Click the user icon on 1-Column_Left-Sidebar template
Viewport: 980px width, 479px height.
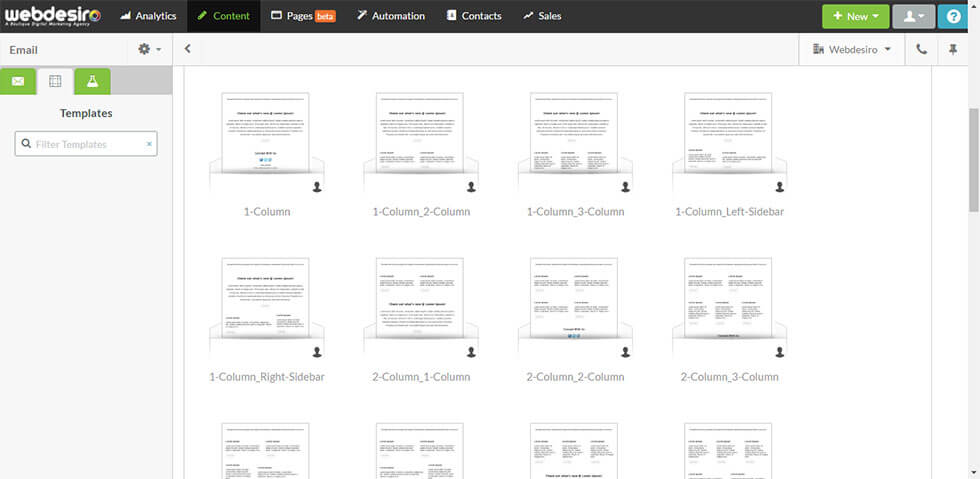[779, 187]
